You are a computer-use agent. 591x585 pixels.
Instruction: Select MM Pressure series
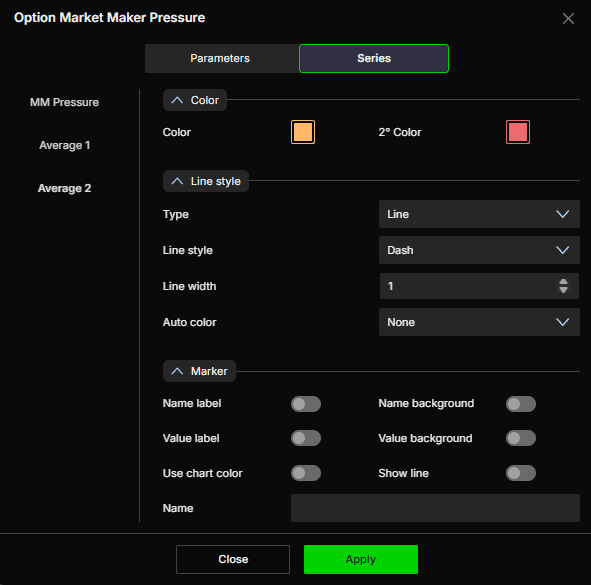coord(64,102)
